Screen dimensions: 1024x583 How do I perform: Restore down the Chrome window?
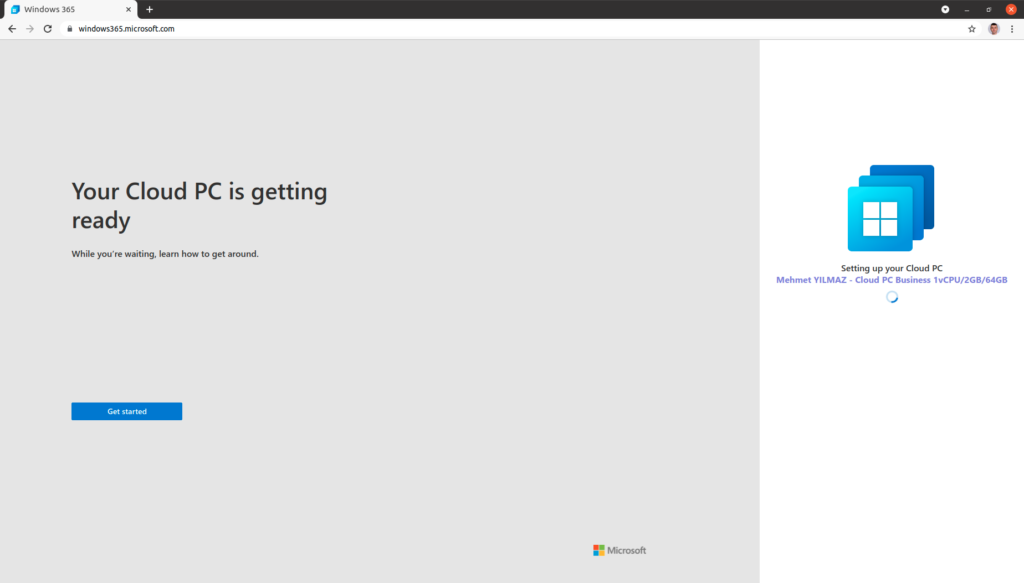click(x=989, y=9)
